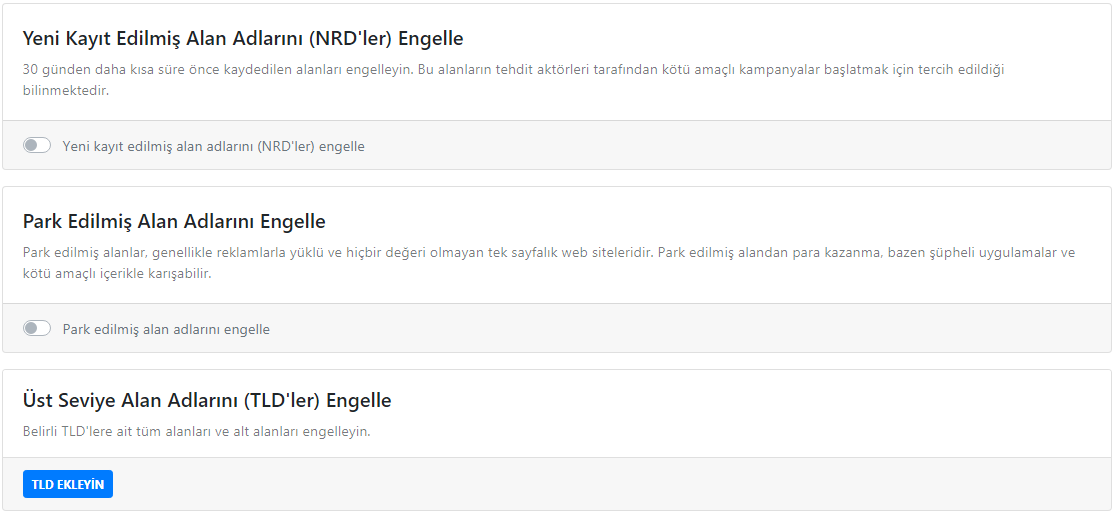
Task: Click empty gray footer right of NRD toggle label
Action: [700, 146]
